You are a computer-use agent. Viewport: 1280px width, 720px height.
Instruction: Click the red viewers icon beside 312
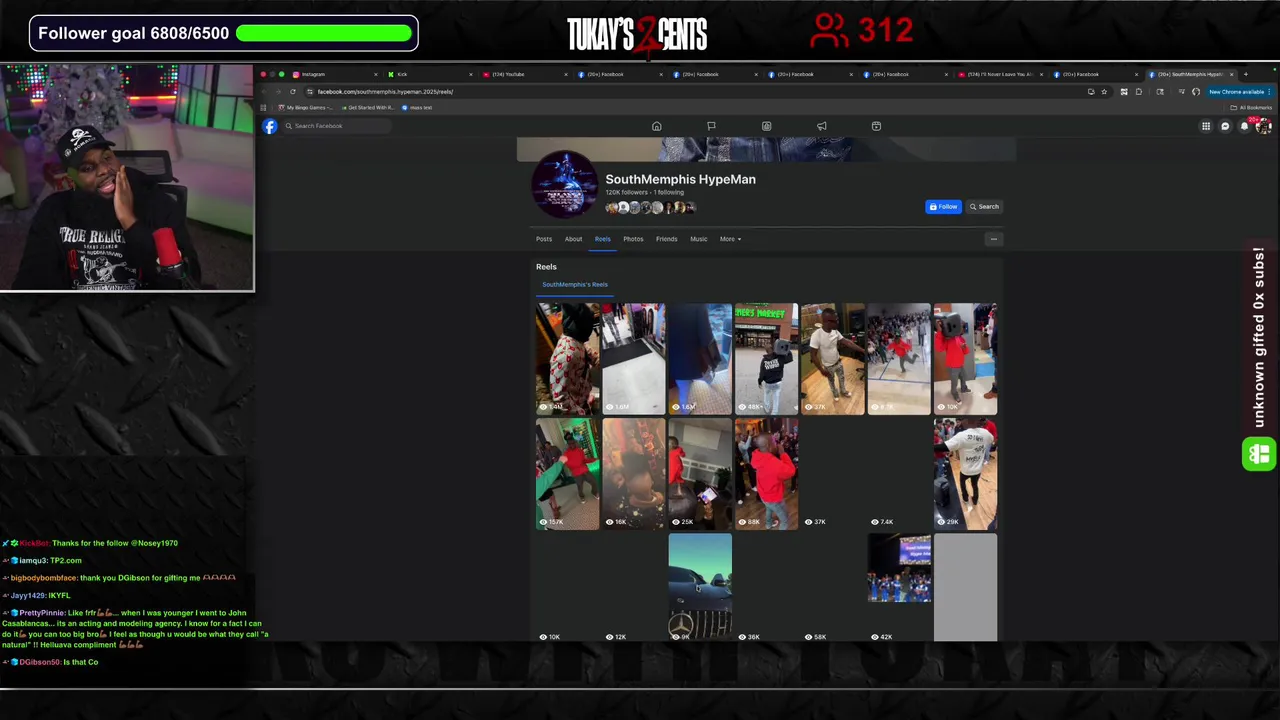(829, 31)
